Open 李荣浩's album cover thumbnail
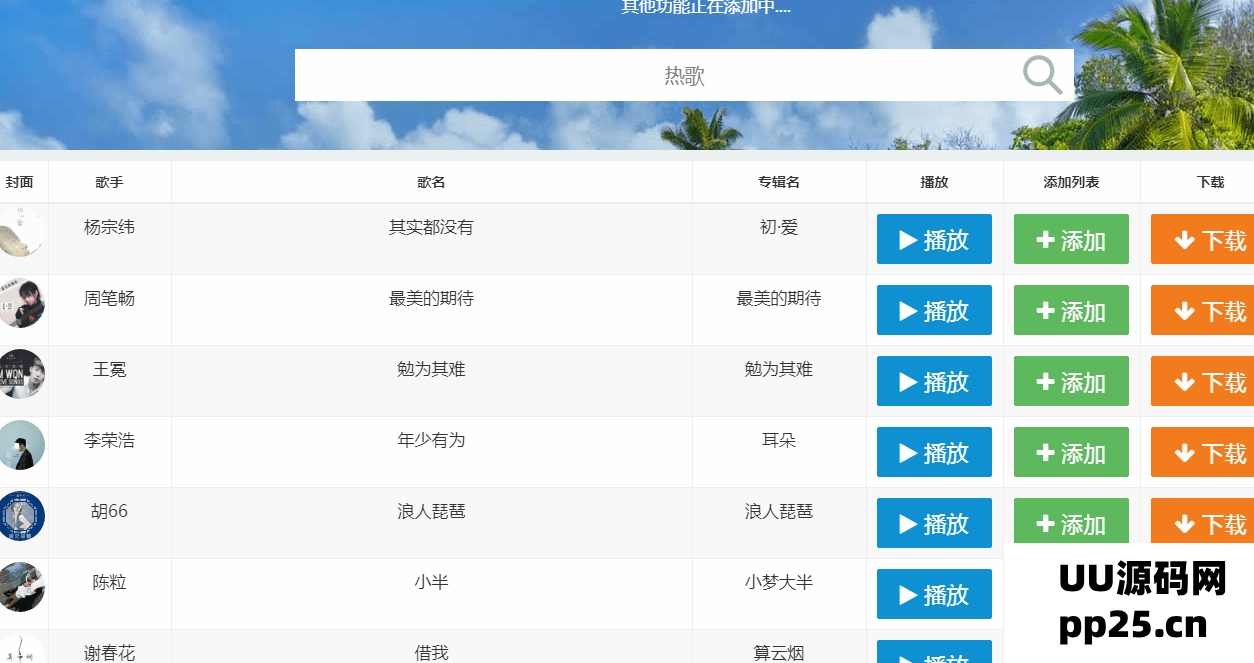This screenshot has height=663, width=1254. pyautogui.click(x=20, y=446)
